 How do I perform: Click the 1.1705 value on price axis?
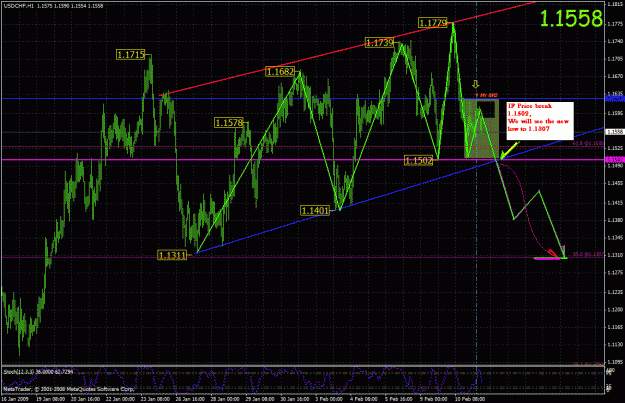[x=615, y=59]
